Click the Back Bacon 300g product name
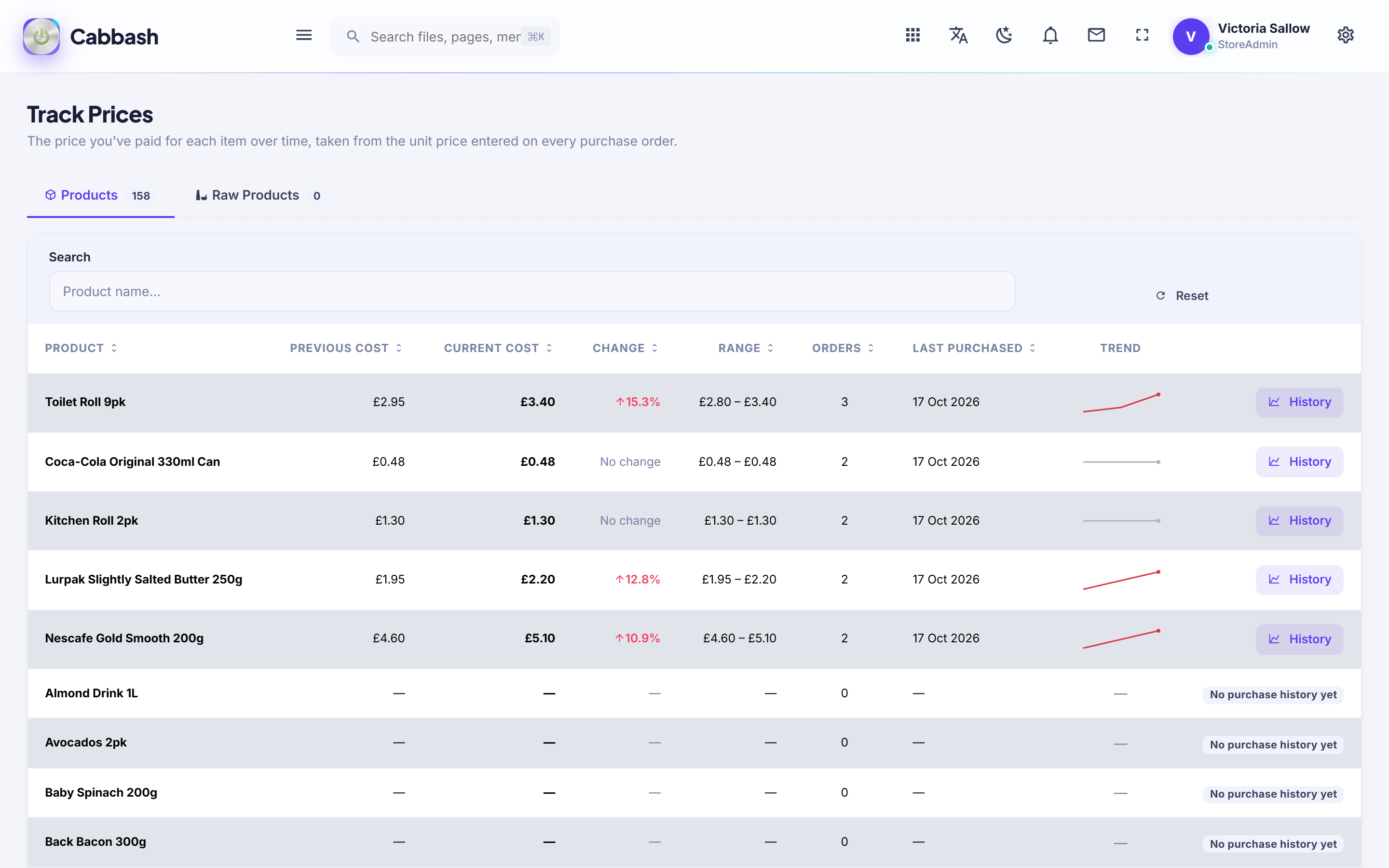This screenshot has height=868, width=1389. pyautogui.click(x=95, y=841)
